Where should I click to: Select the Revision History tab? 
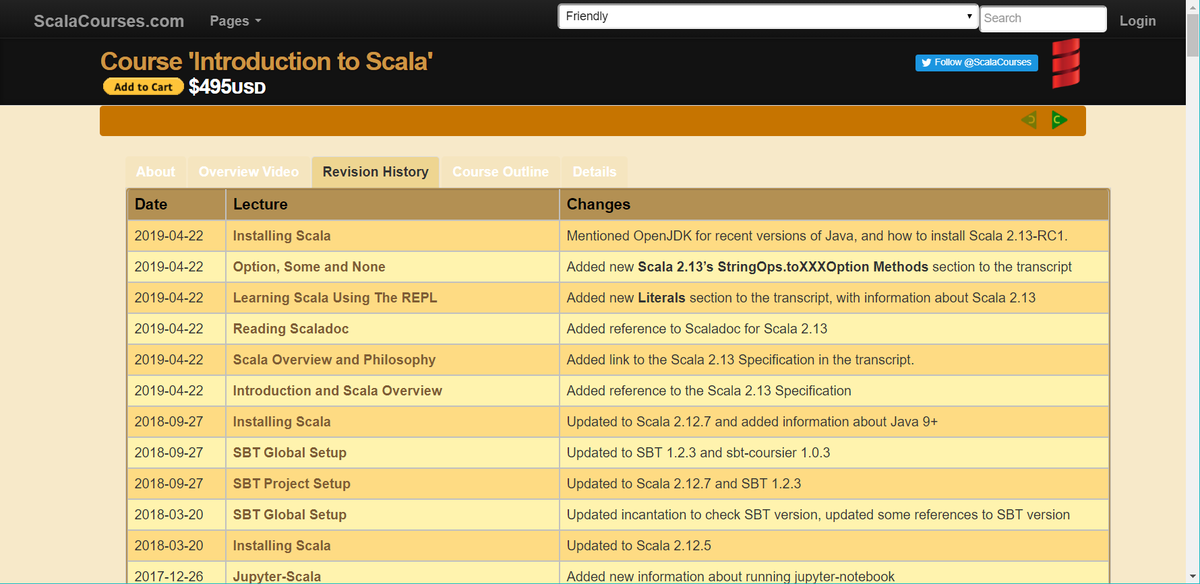click(x=375, y=172)
